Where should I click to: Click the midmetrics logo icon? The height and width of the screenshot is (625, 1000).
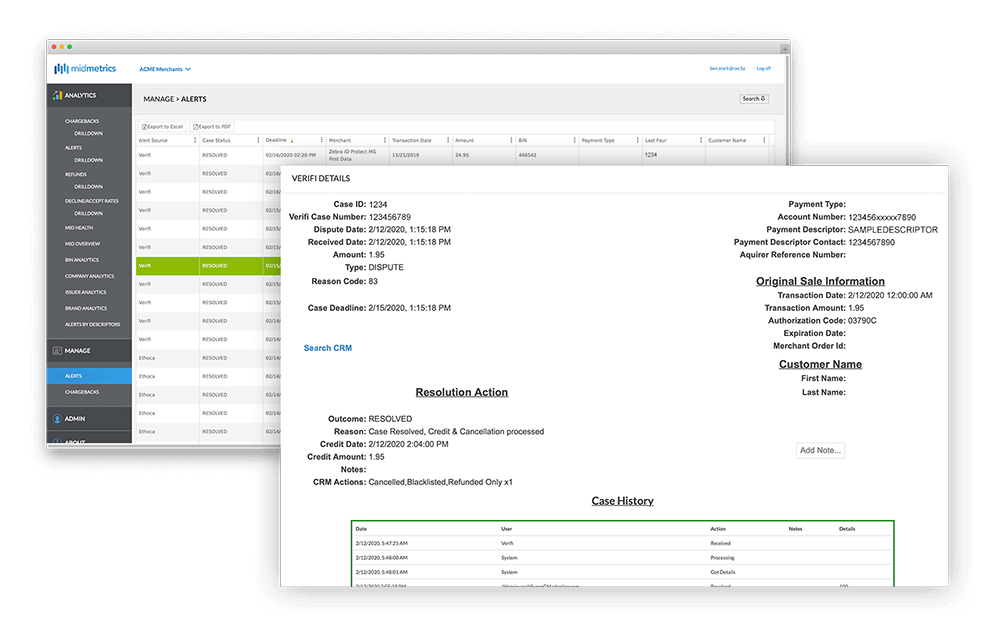tap(60, 69)
